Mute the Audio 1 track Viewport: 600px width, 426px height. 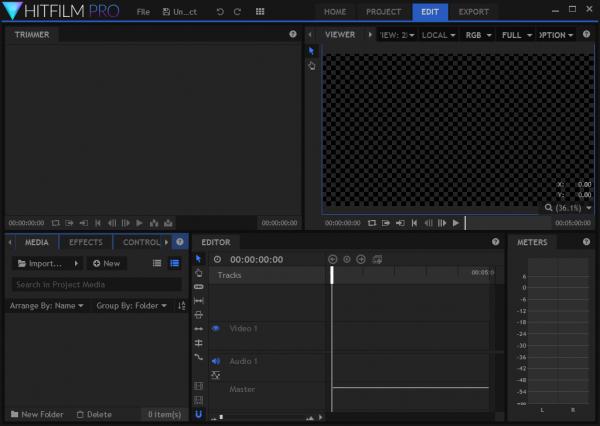[216, 361]
